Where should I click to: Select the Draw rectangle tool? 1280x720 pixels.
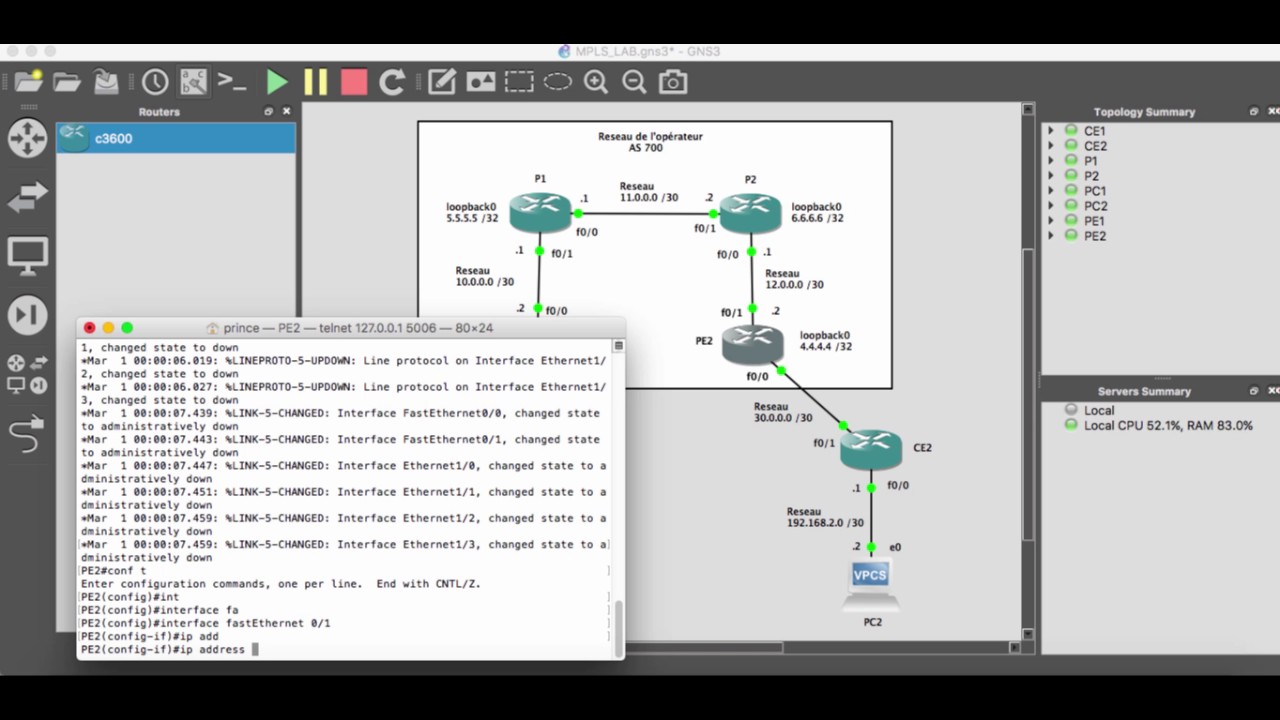(519, 82)
